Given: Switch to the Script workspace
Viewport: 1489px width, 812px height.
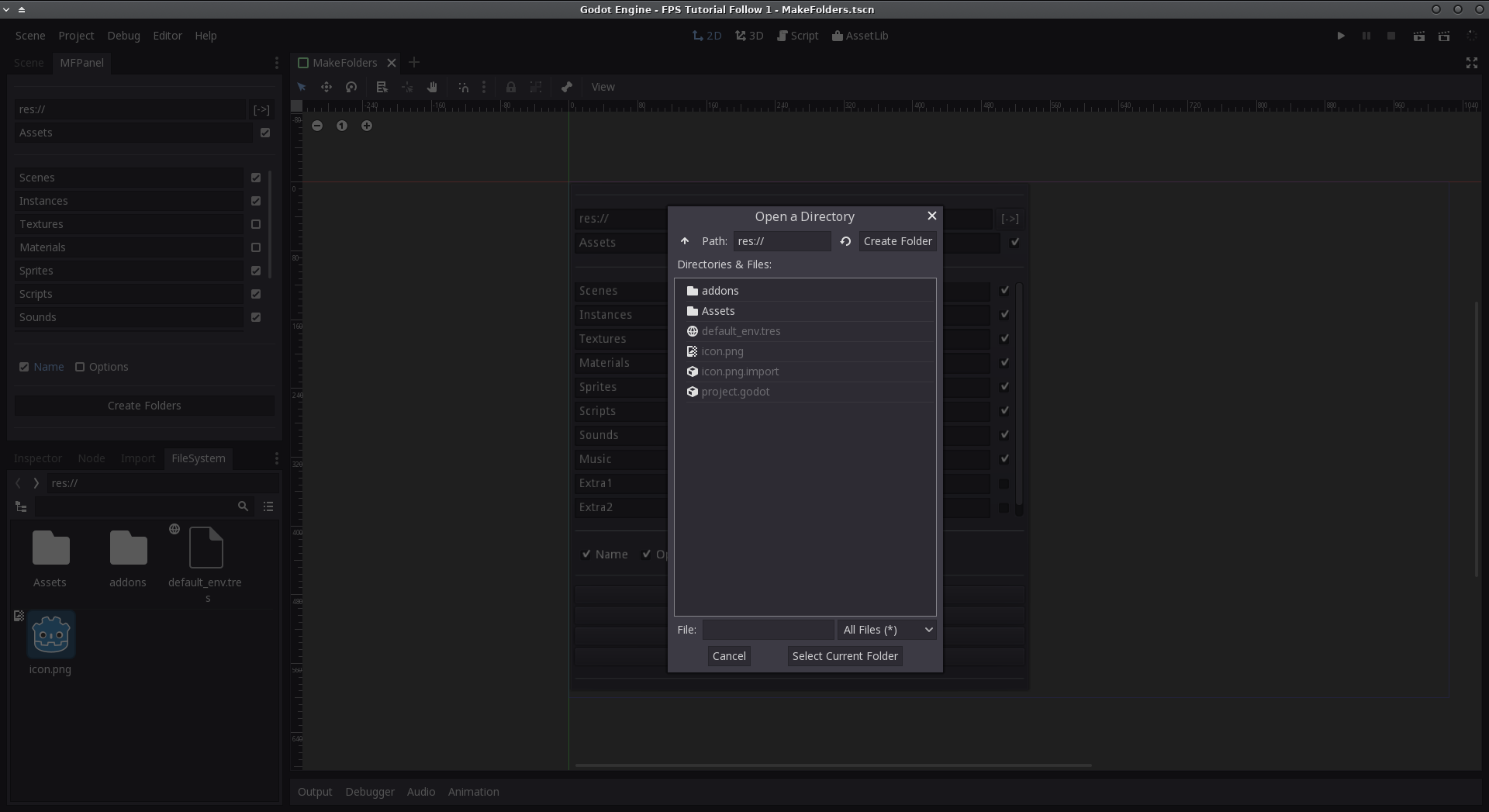Looking at the screenshot, I should pos(798,36).
